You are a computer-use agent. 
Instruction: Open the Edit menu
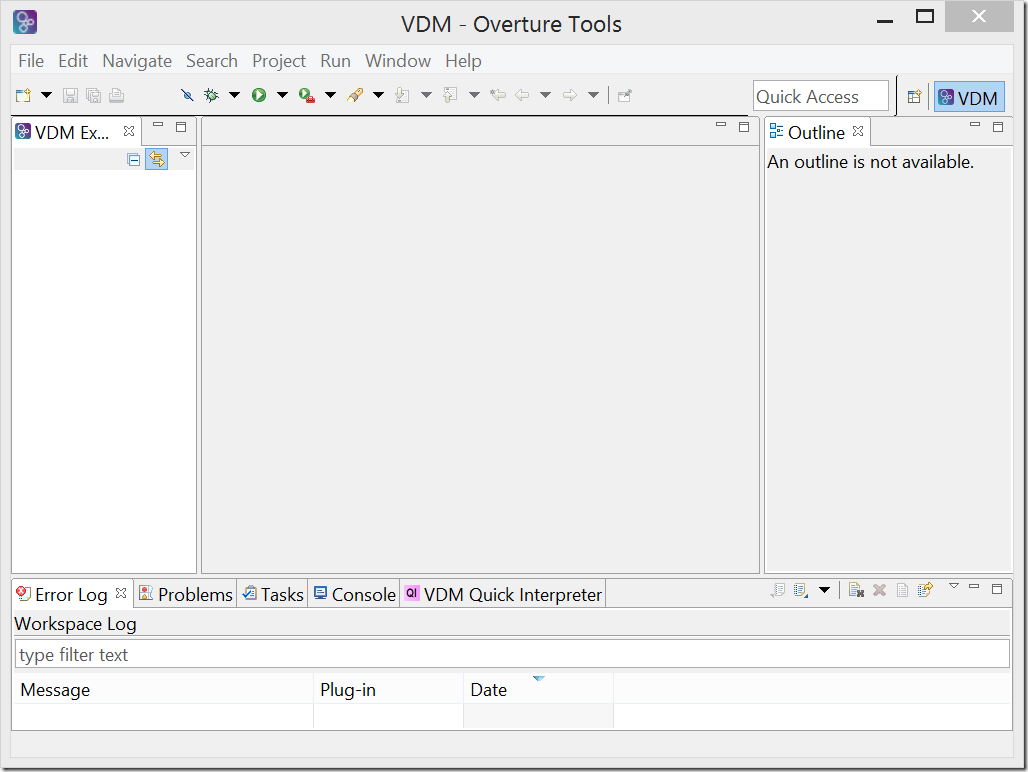(x=73, y=61)
